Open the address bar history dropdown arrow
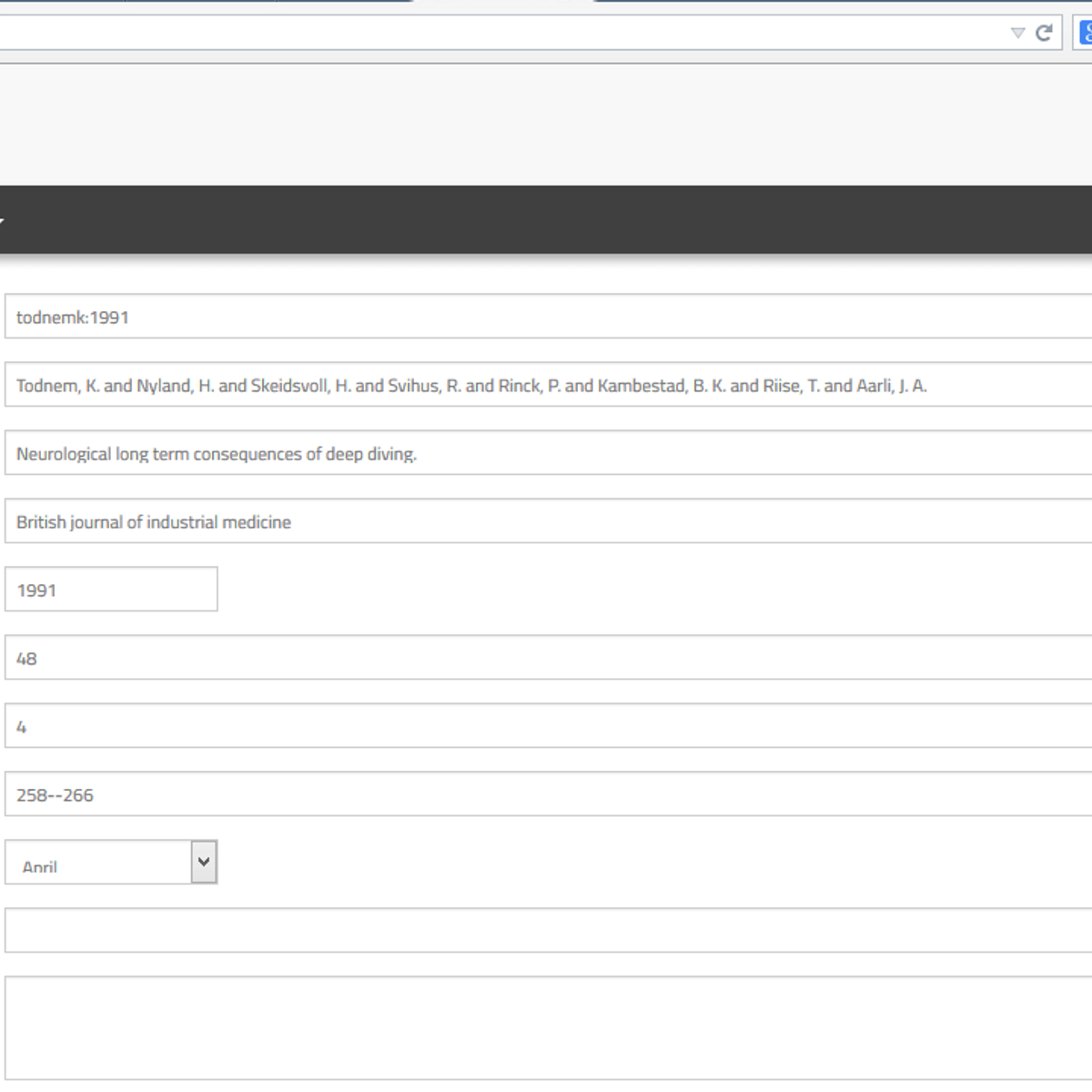Screen dimensions: 1092x1092 (1017, 34)
